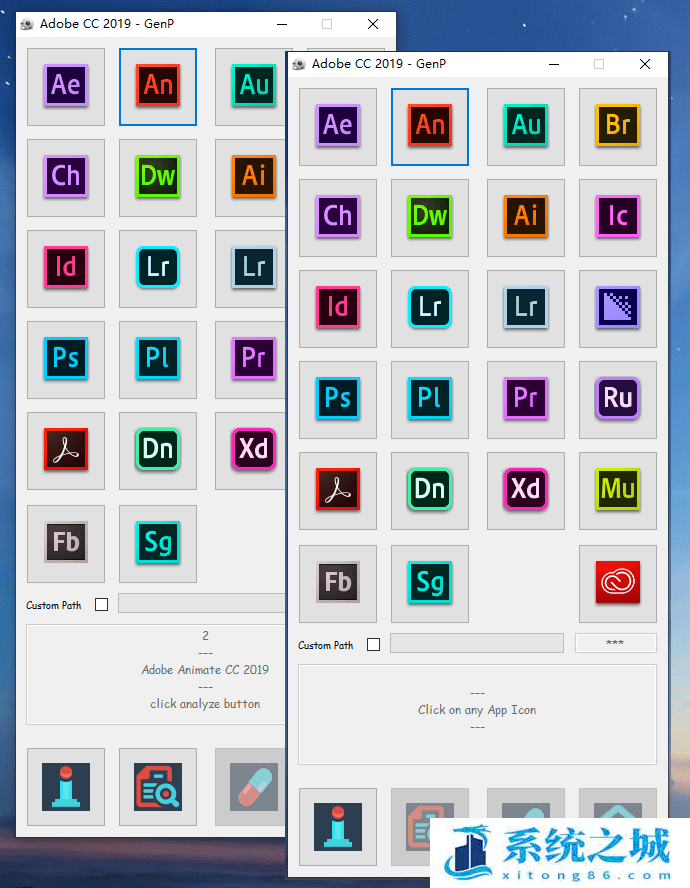Enable Custom Path checkbox in back window
The width and height of the screenshot is (690, 888).
click(101, 605)
